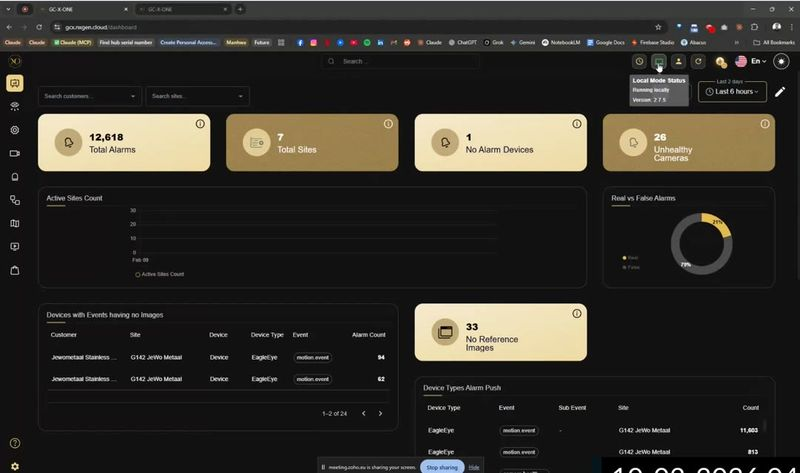Click the XO logo at sidebar top
800x473 pixels.
pyautogui.click(x=15, y=61)
